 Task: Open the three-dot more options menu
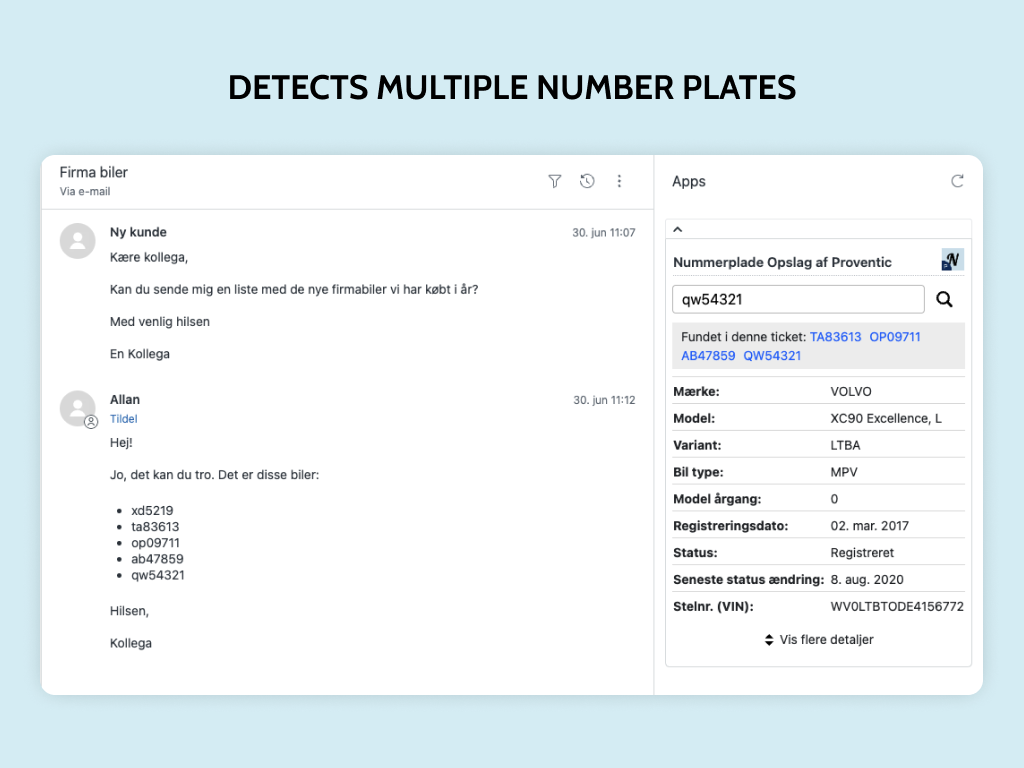click(619, 181)
